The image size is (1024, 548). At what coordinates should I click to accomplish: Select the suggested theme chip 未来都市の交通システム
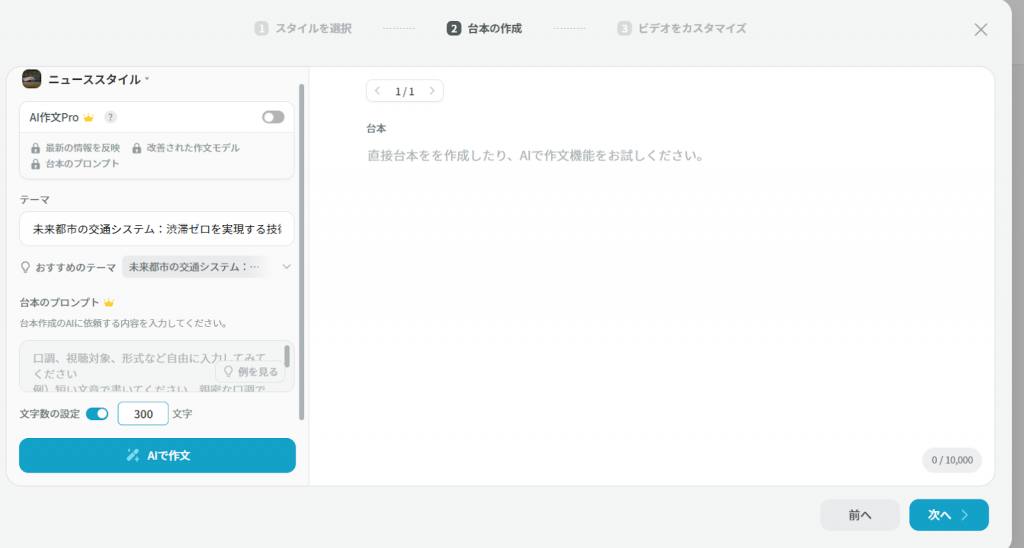(x=194, y=267)
